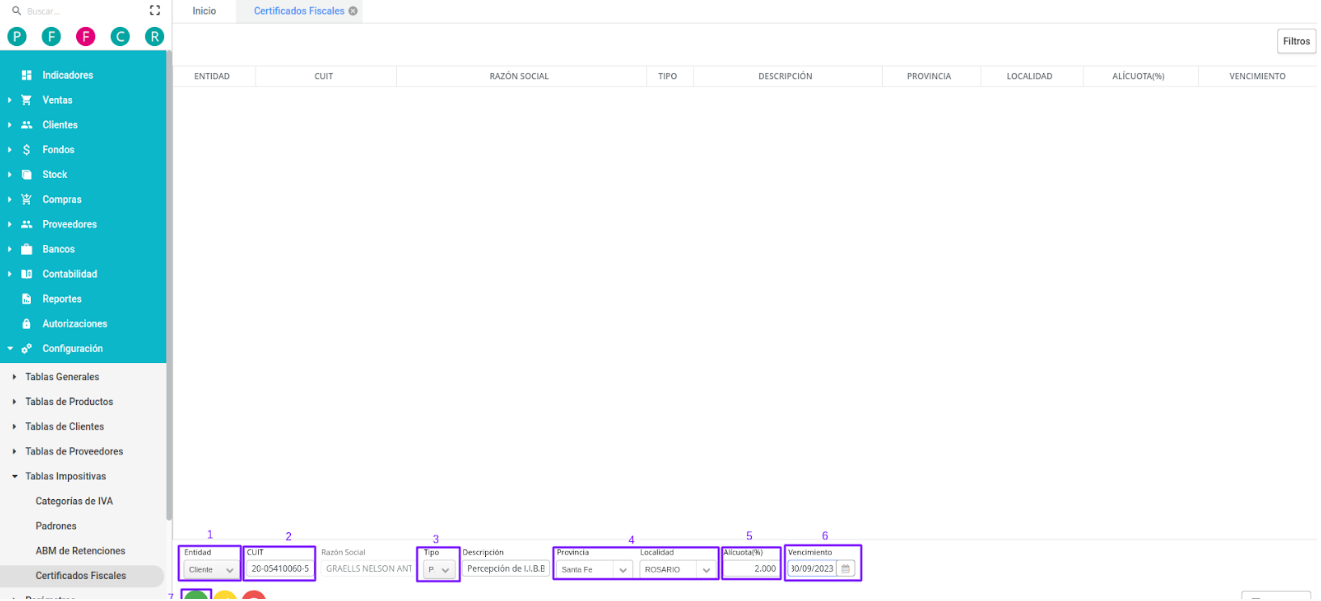Click the Clientes people icon
The height and width of the screenshot is (601, 1321).
(27, 125)
